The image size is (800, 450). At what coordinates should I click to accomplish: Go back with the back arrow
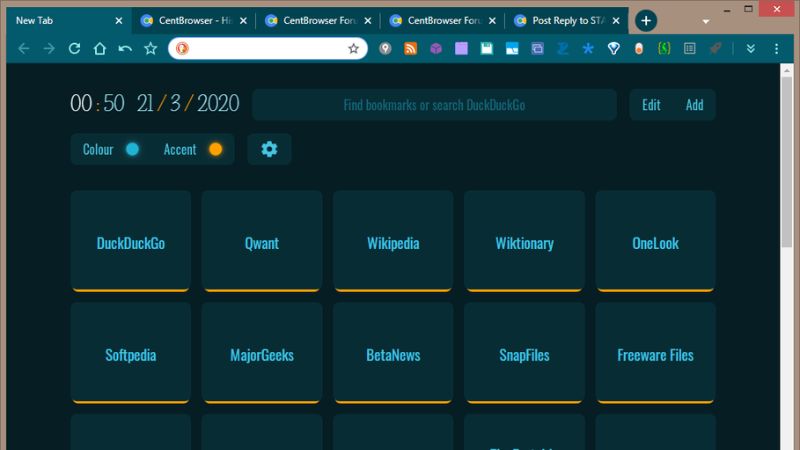point(23,48)
